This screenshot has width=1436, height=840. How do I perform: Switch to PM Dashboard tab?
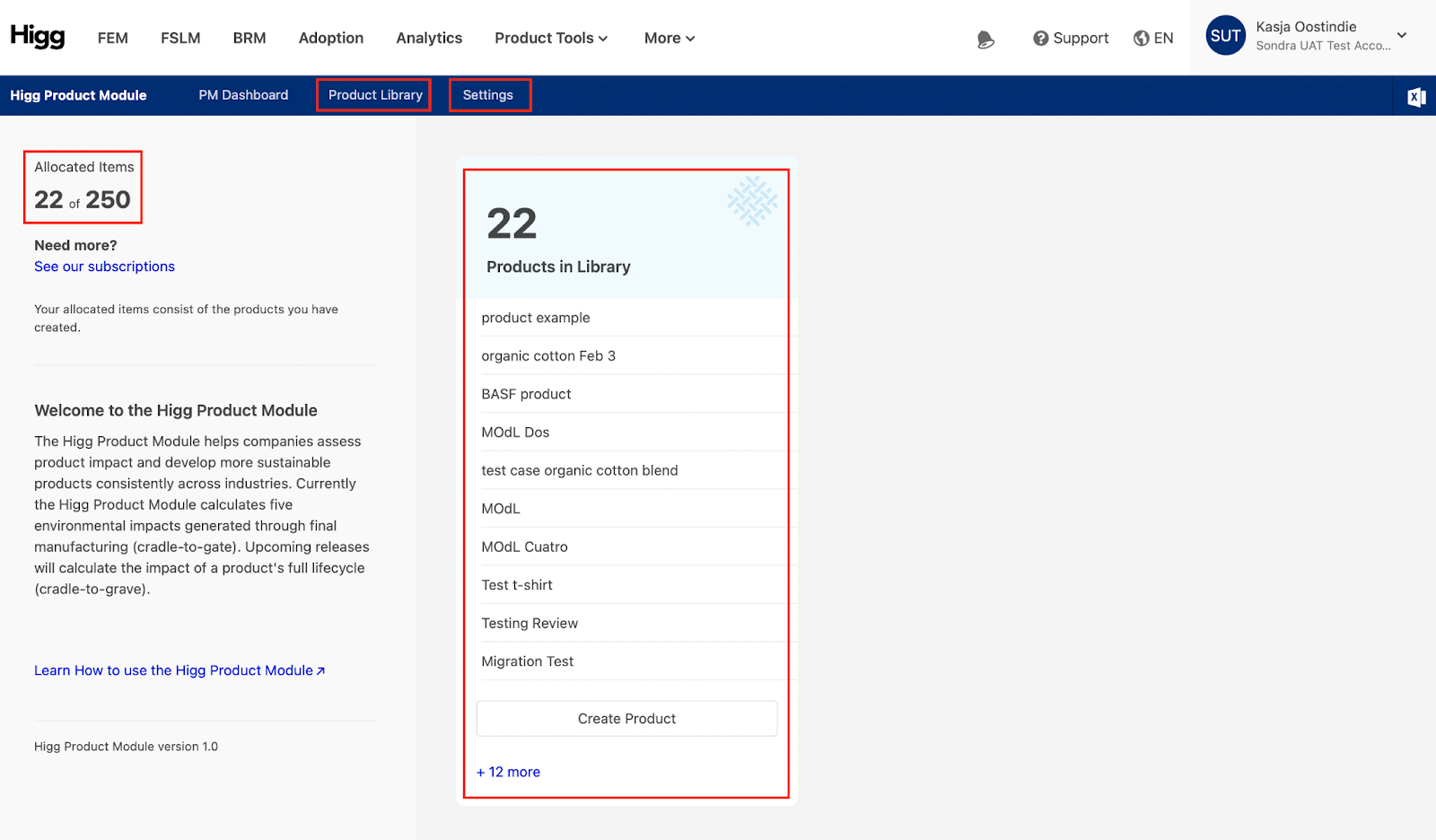click(x=243, y=95)
